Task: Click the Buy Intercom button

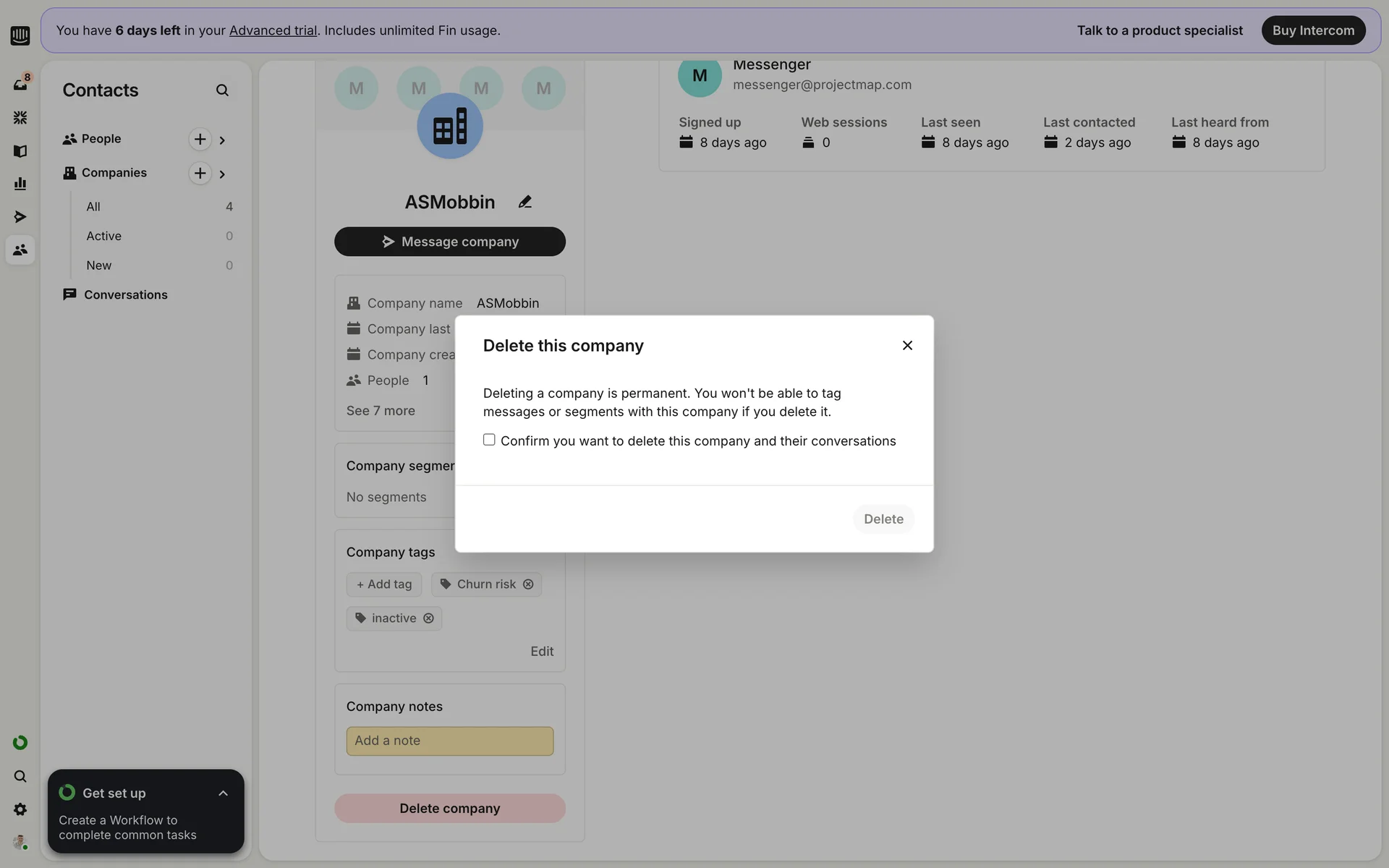Action: (1312, 30)
